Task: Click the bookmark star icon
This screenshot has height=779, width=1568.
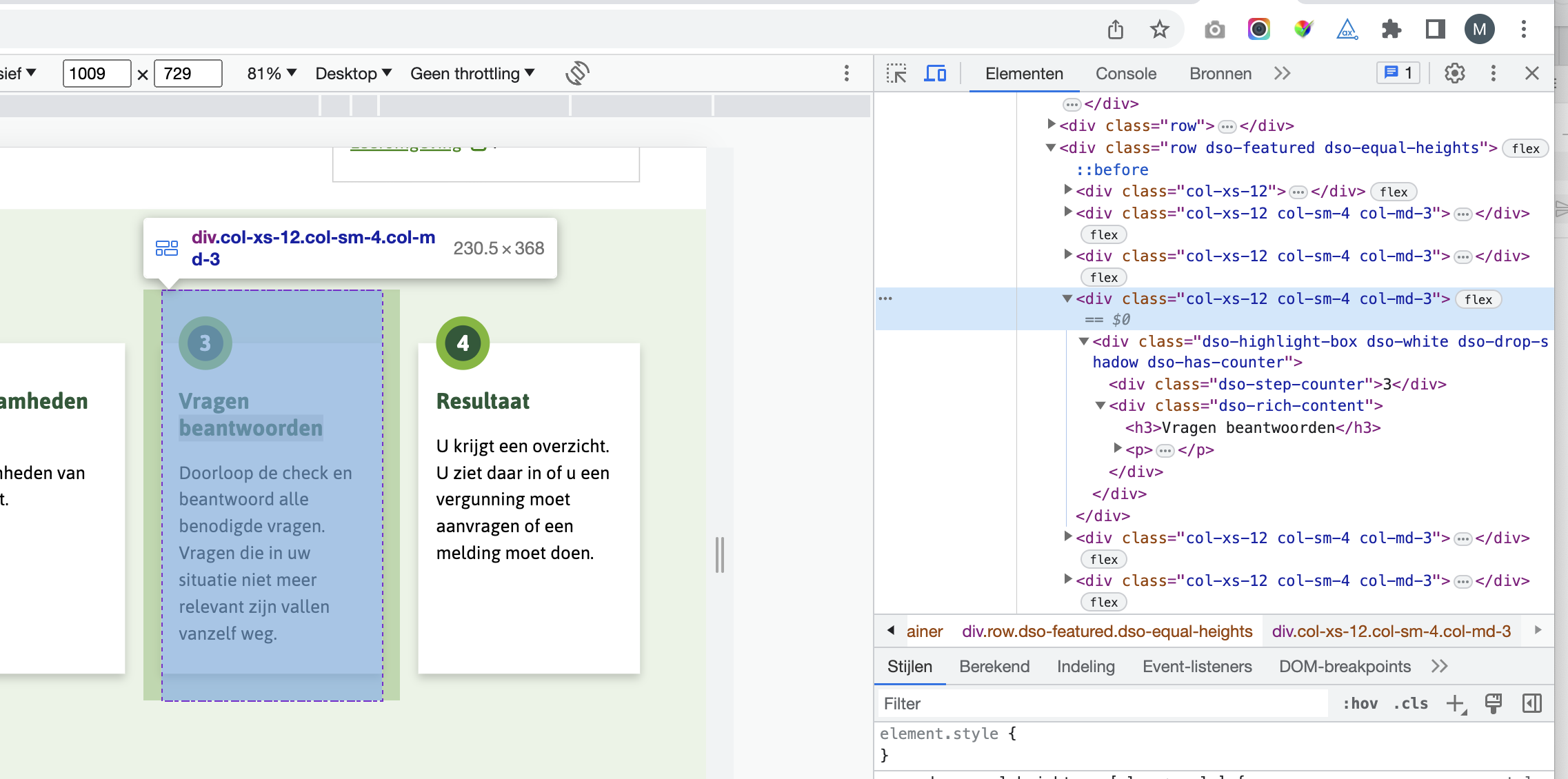Action: (x=1160, y=29)
